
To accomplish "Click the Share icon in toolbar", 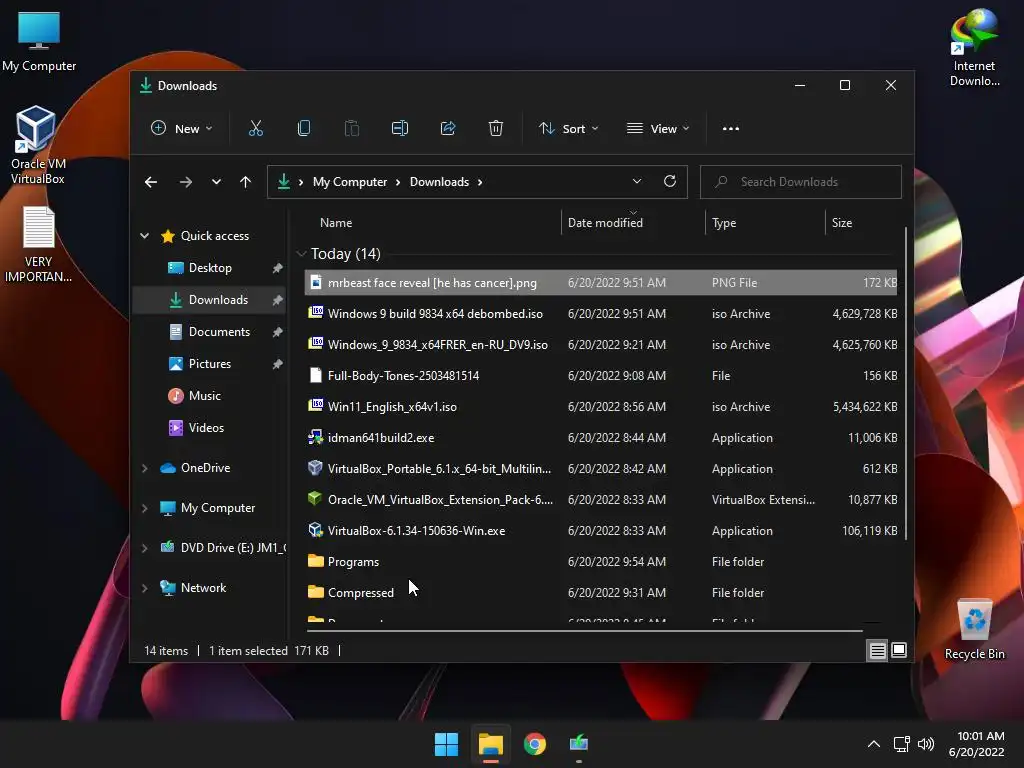I will [x=448, y=129].
